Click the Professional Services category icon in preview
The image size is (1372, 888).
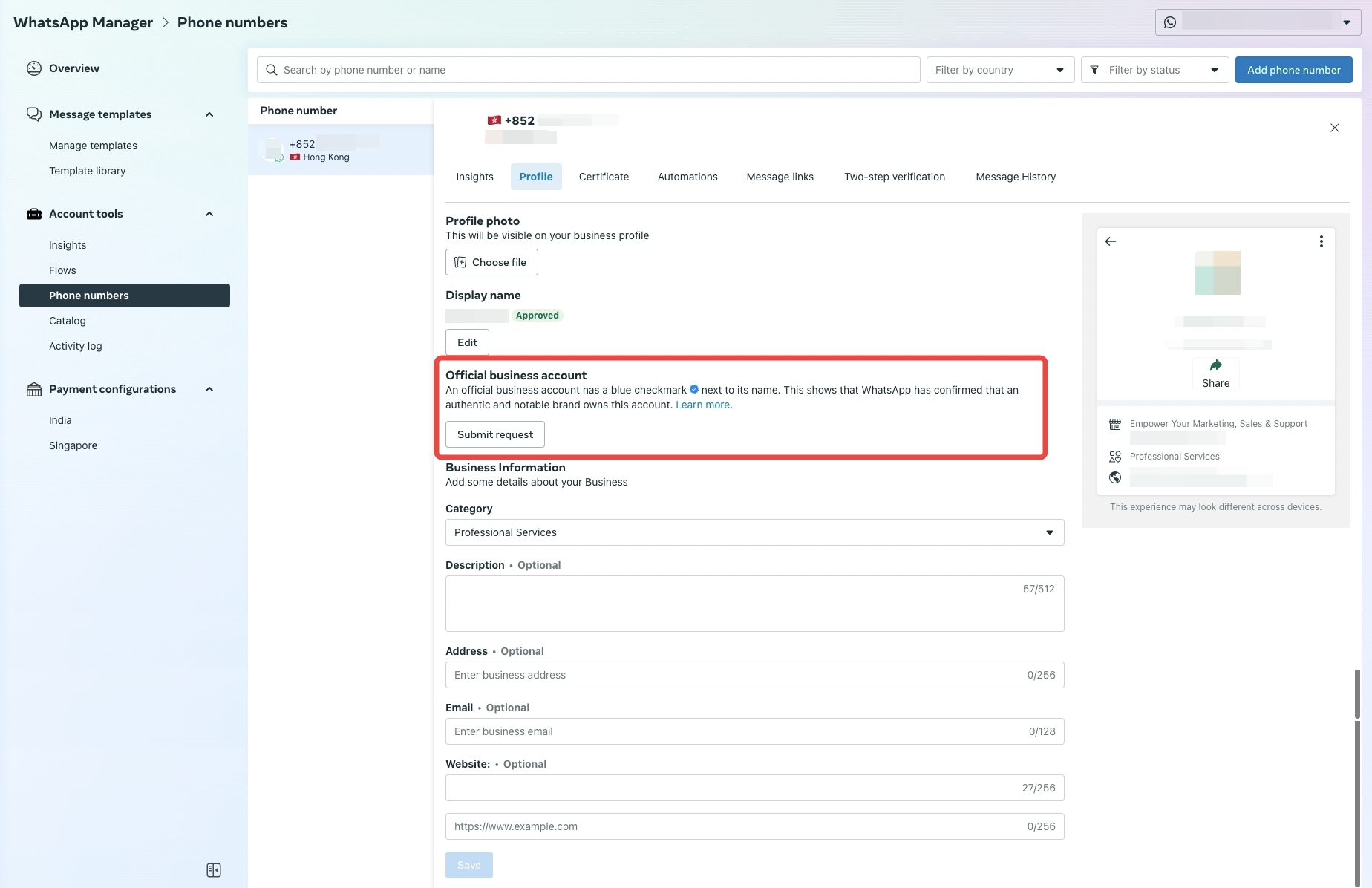1115,457
